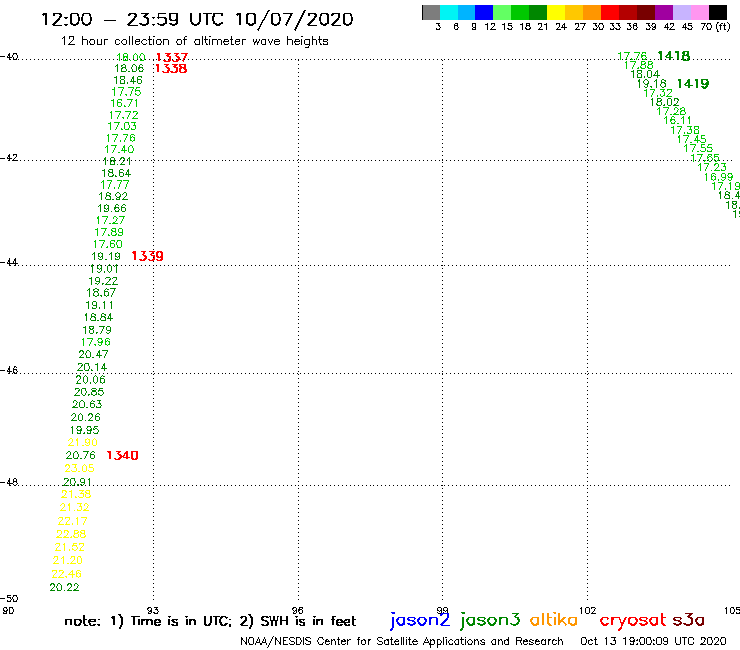Click the 19.95 wave height value
This screenshot has width=740, height=650.
[x=84, y=431]
